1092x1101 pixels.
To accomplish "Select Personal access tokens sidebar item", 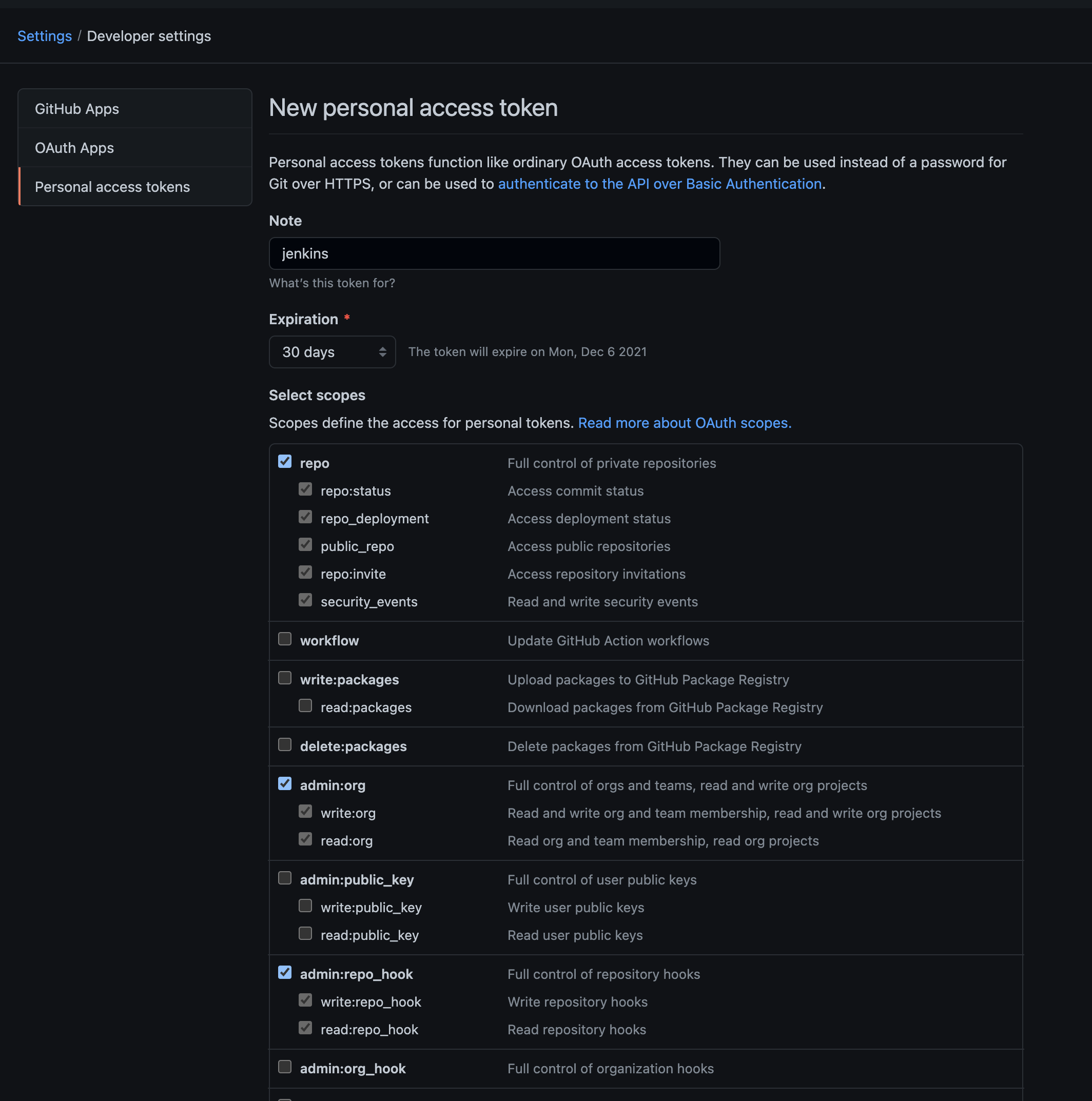I will point(112,187).
